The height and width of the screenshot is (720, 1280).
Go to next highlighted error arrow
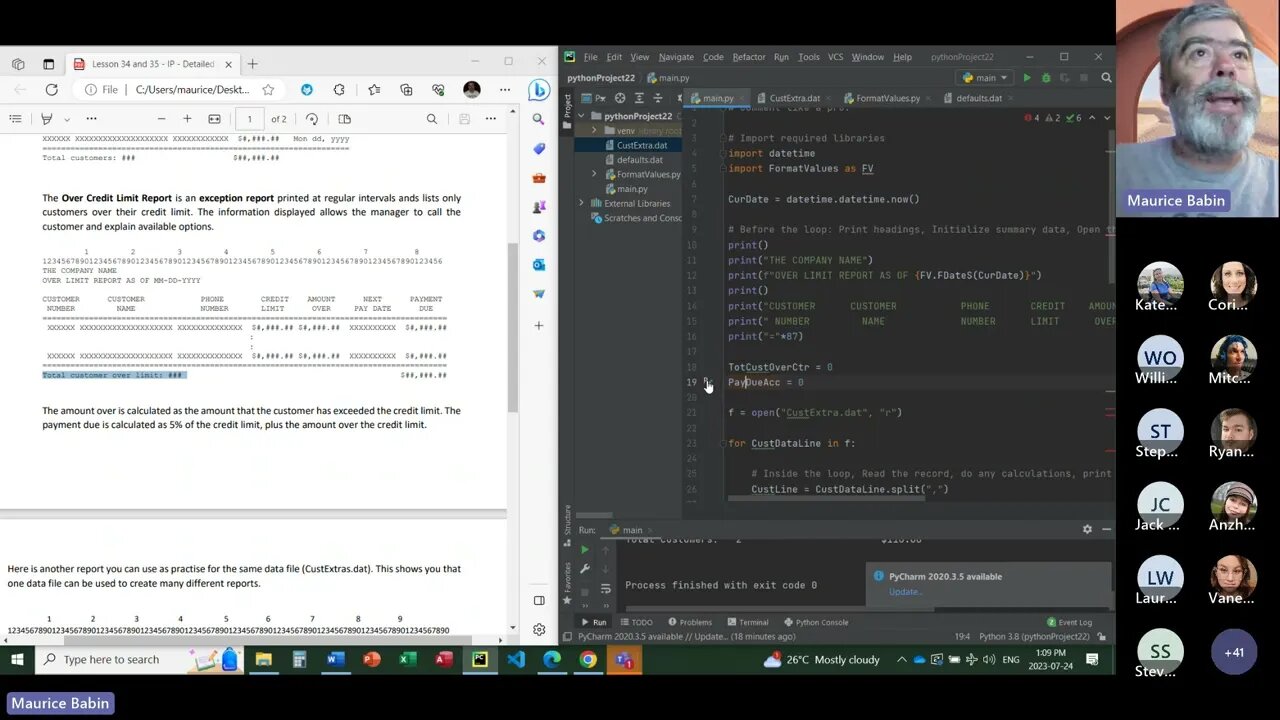[1106, 118]
